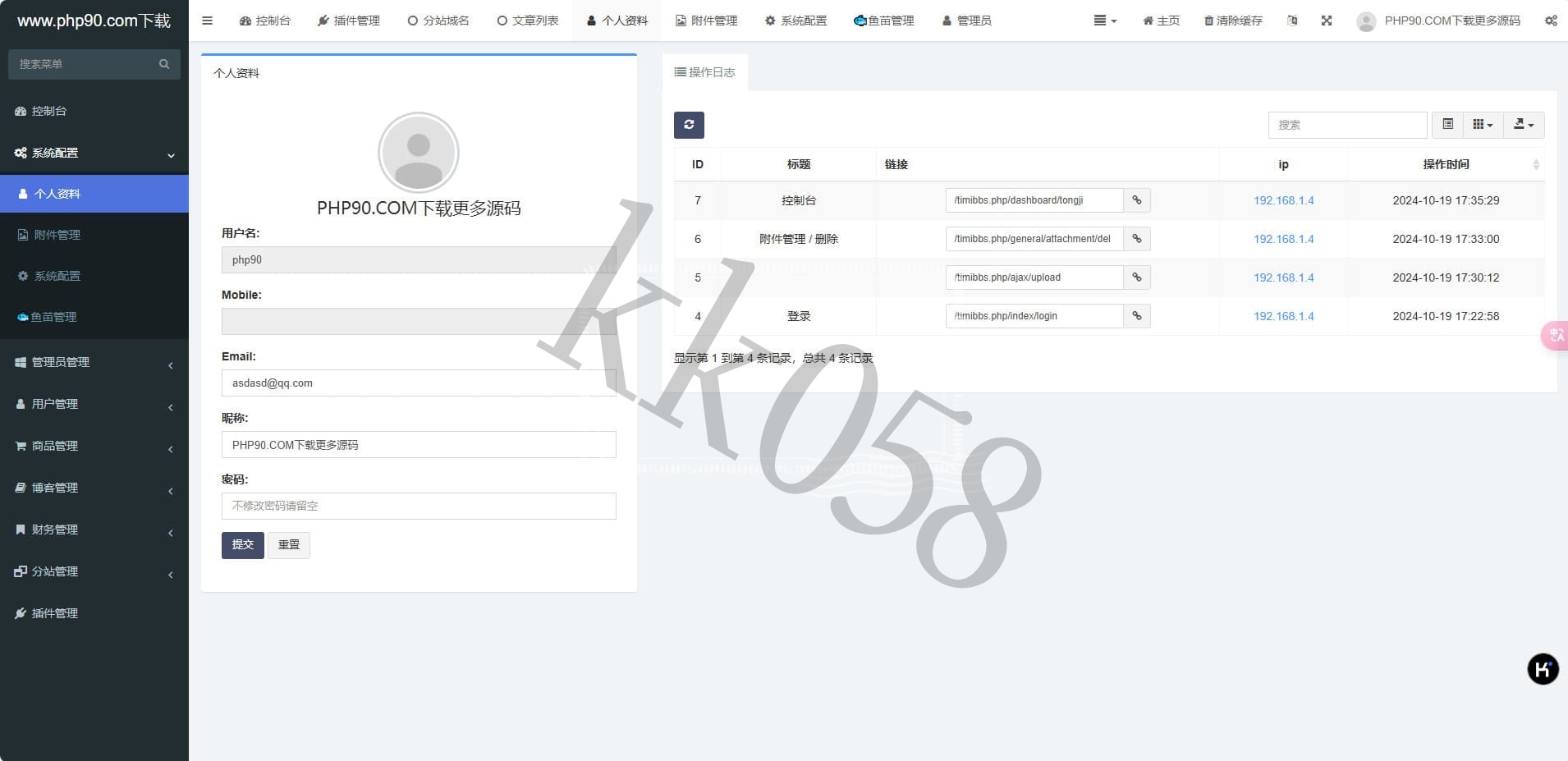Open the 文章列表 tab

[x=528, y=21]
